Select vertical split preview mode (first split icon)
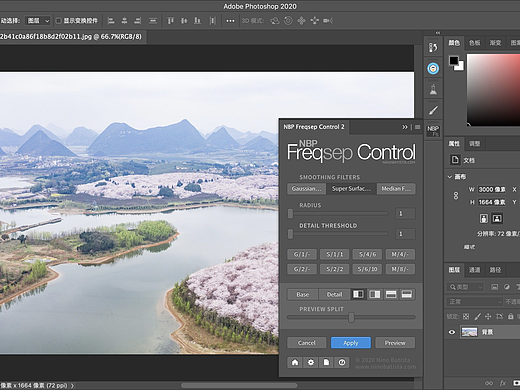This screenshot has height=390, width=520. 358,294
